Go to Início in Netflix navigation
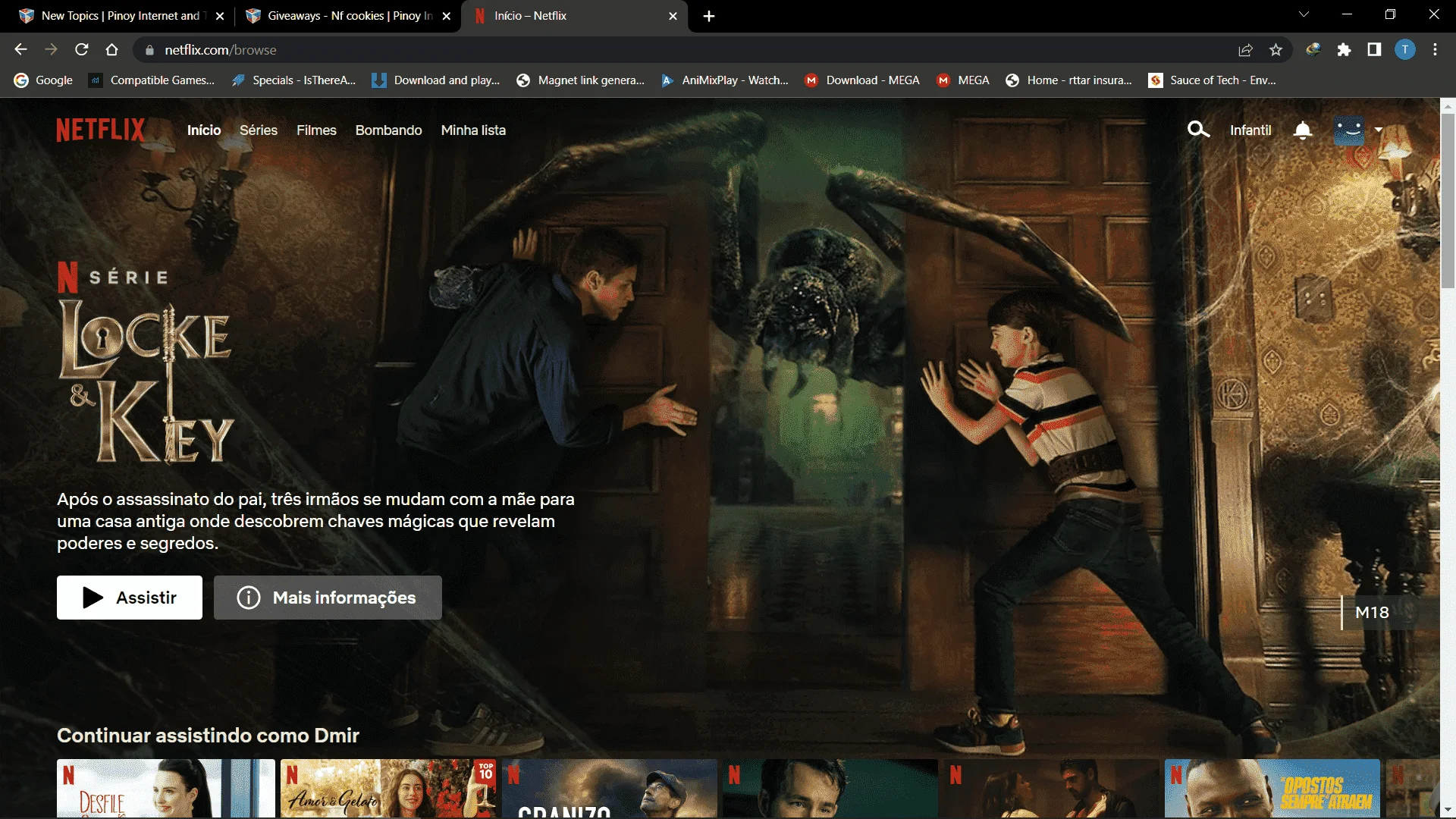This screenshot has width=1456, height=819. (204, 130)
